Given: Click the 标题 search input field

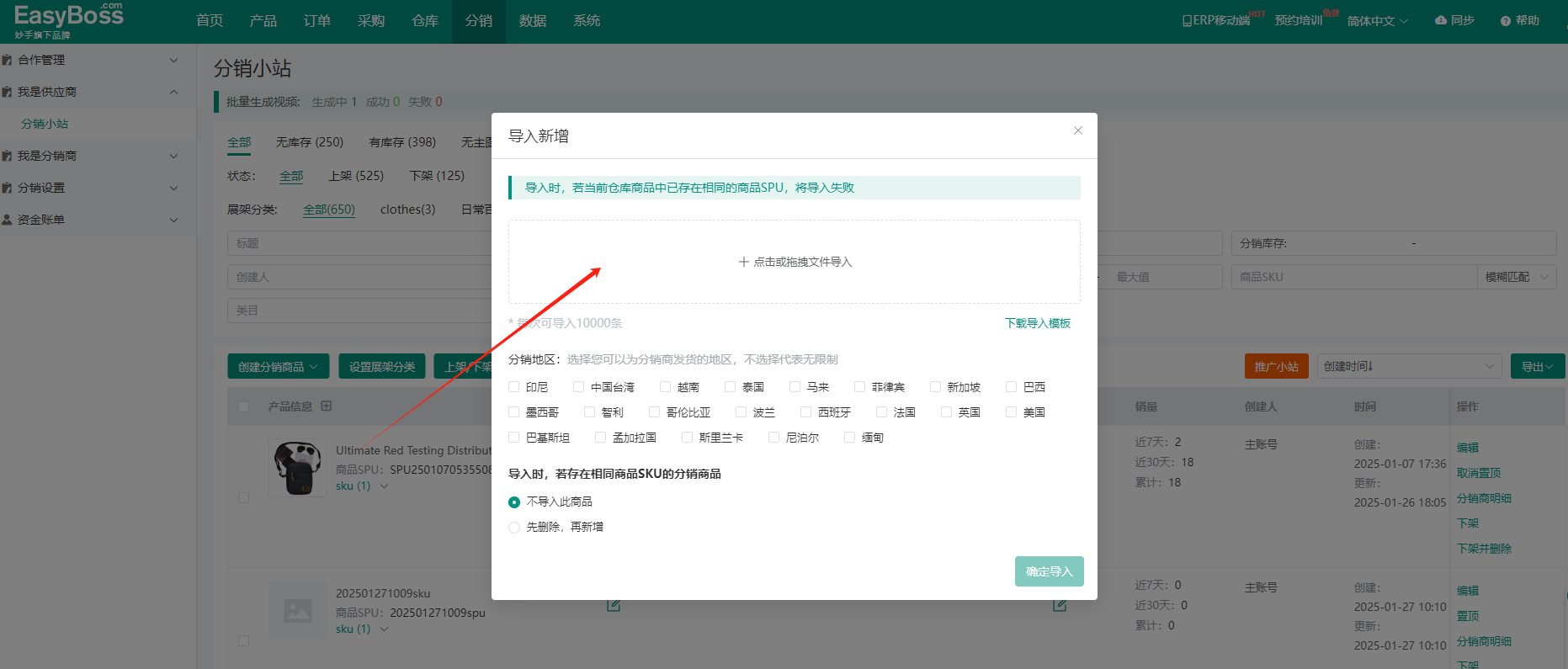Looking at the screenshot, I should pyautogui.click(x=359, y=243).
